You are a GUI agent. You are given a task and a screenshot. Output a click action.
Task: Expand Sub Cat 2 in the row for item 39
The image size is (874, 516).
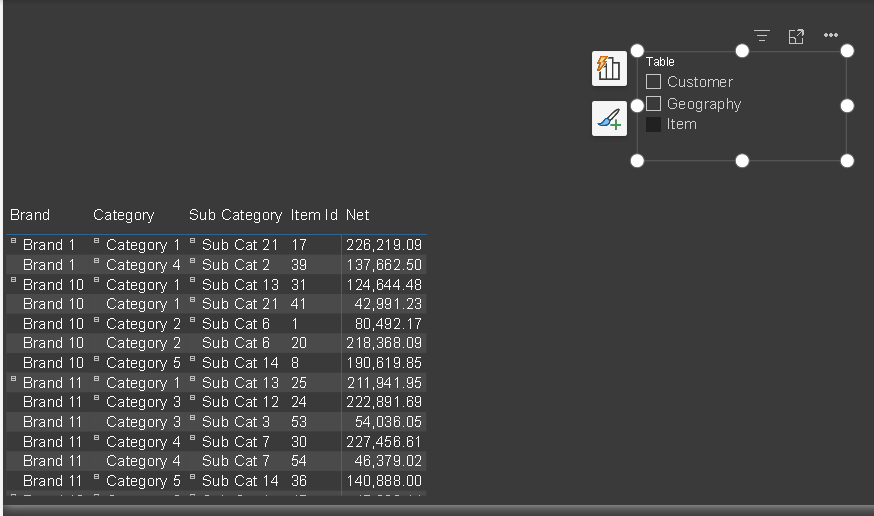coord(192,261)
